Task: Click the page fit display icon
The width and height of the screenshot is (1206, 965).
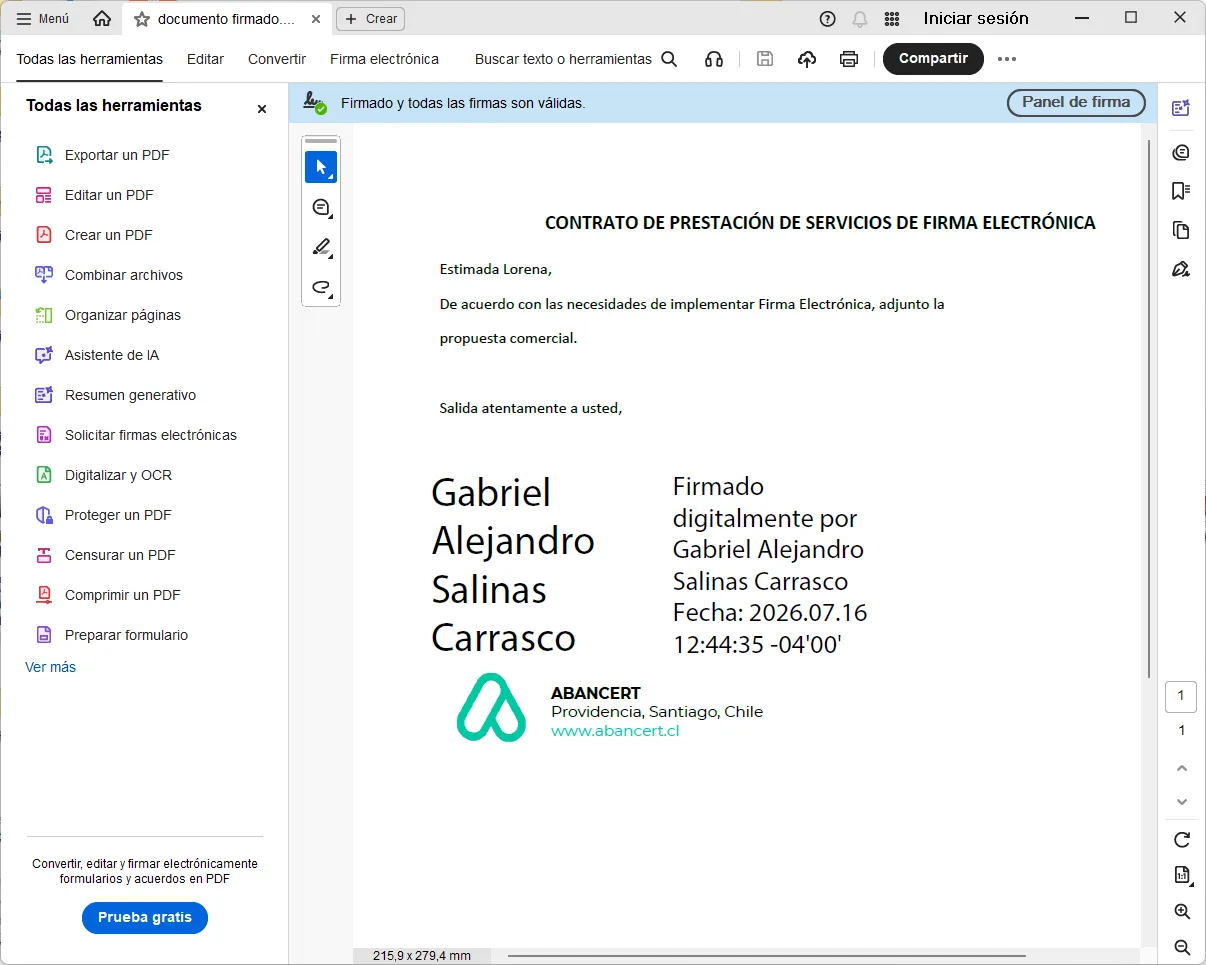Action: pos(1182,875)
